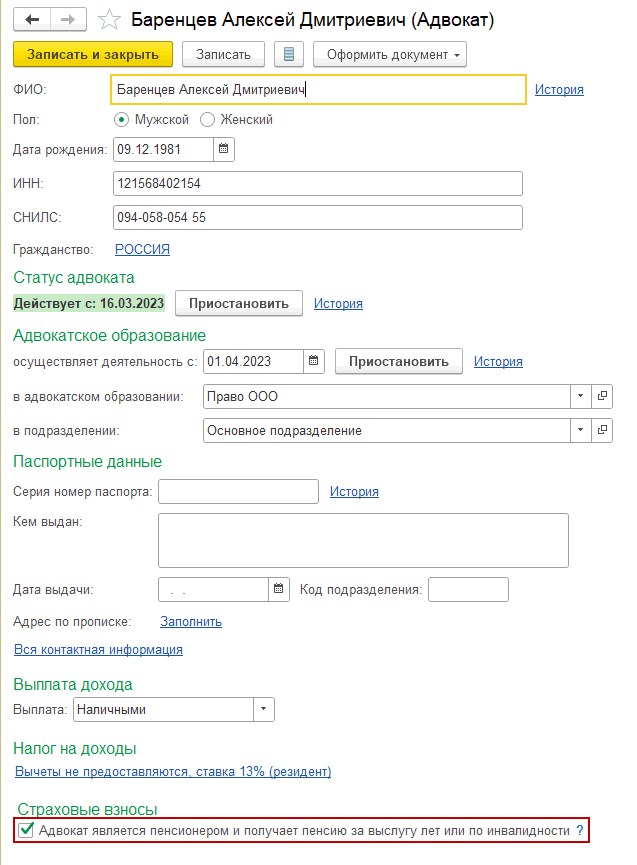Select the Женский radio button

click(208, 120)
